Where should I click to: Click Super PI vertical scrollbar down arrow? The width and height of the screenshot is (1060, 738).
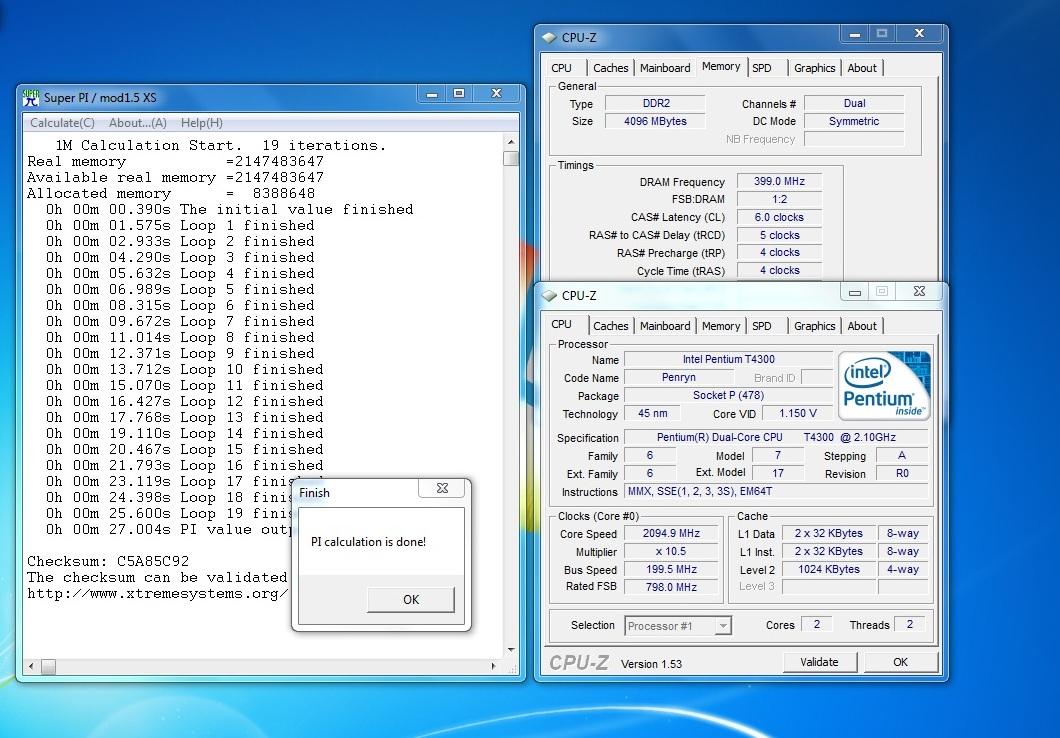[x=511, y=649]
